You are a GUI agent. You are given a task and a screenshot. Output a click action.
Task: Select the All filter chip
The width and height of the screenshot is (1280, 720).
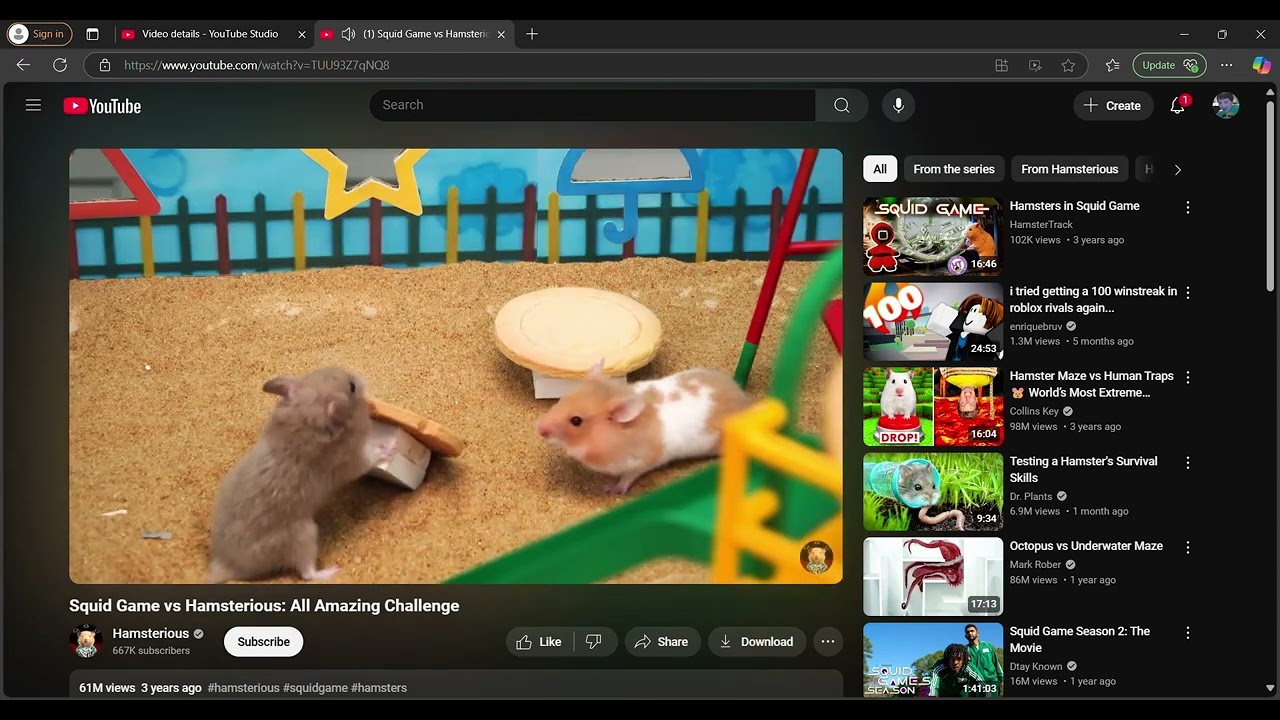880,169
